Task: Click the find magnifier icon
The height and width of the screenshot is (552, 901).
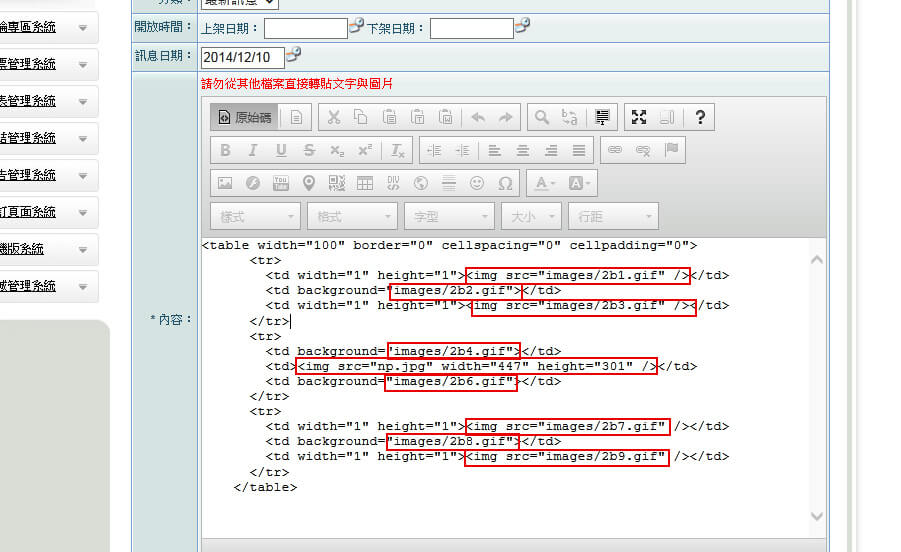Action: pyautogui.click(x=541, y=117)
